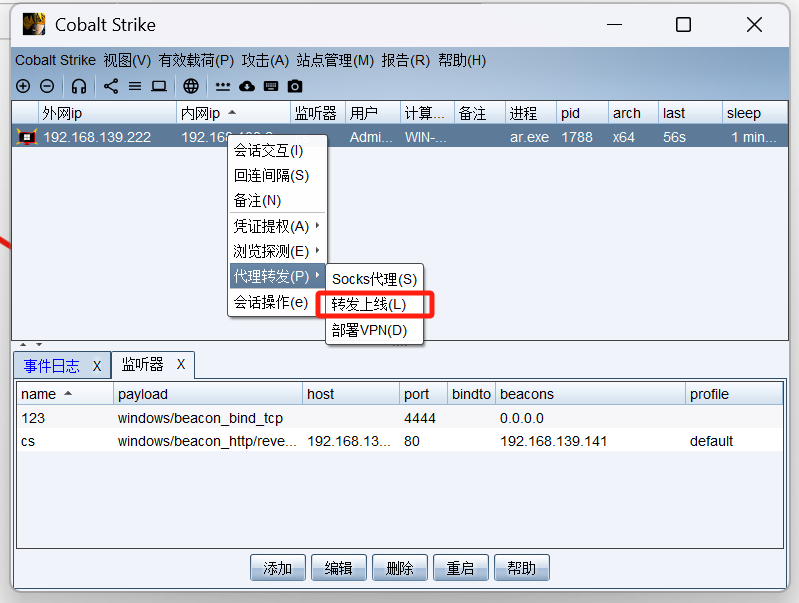Sort listeners by profile column
799x603 pixels.
[734, 394]
